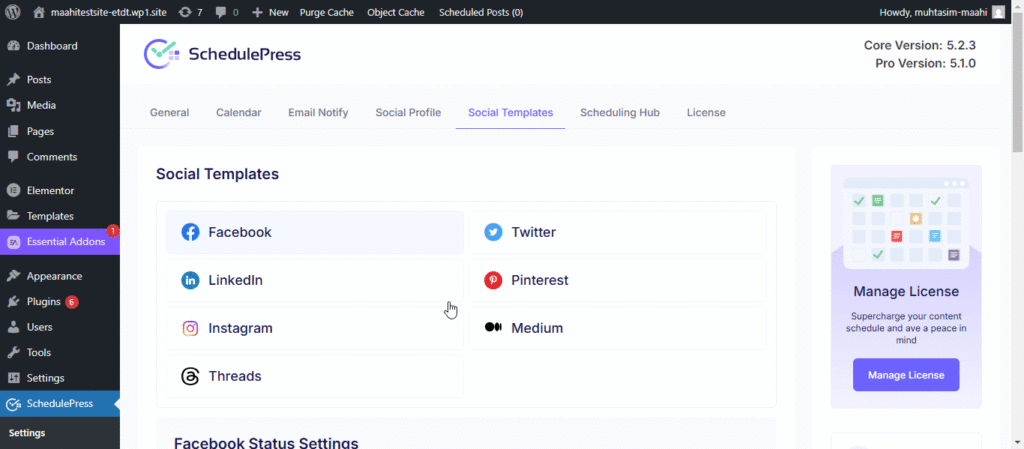Click the Pinterest logo icon
This screenshot has height=449, width=1024.
(493, 280)
